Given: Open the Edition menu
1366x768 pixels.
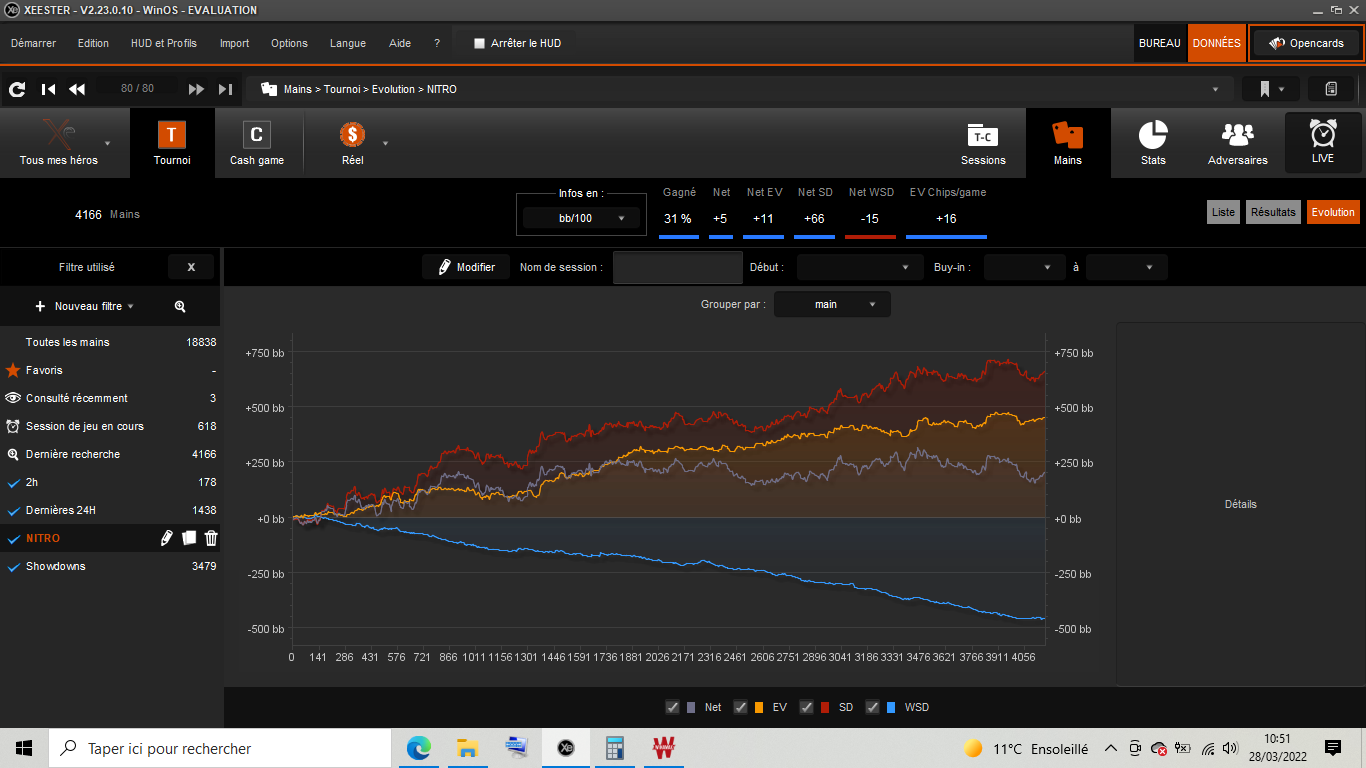Looking at the screenshot, I should coord(93,43).
